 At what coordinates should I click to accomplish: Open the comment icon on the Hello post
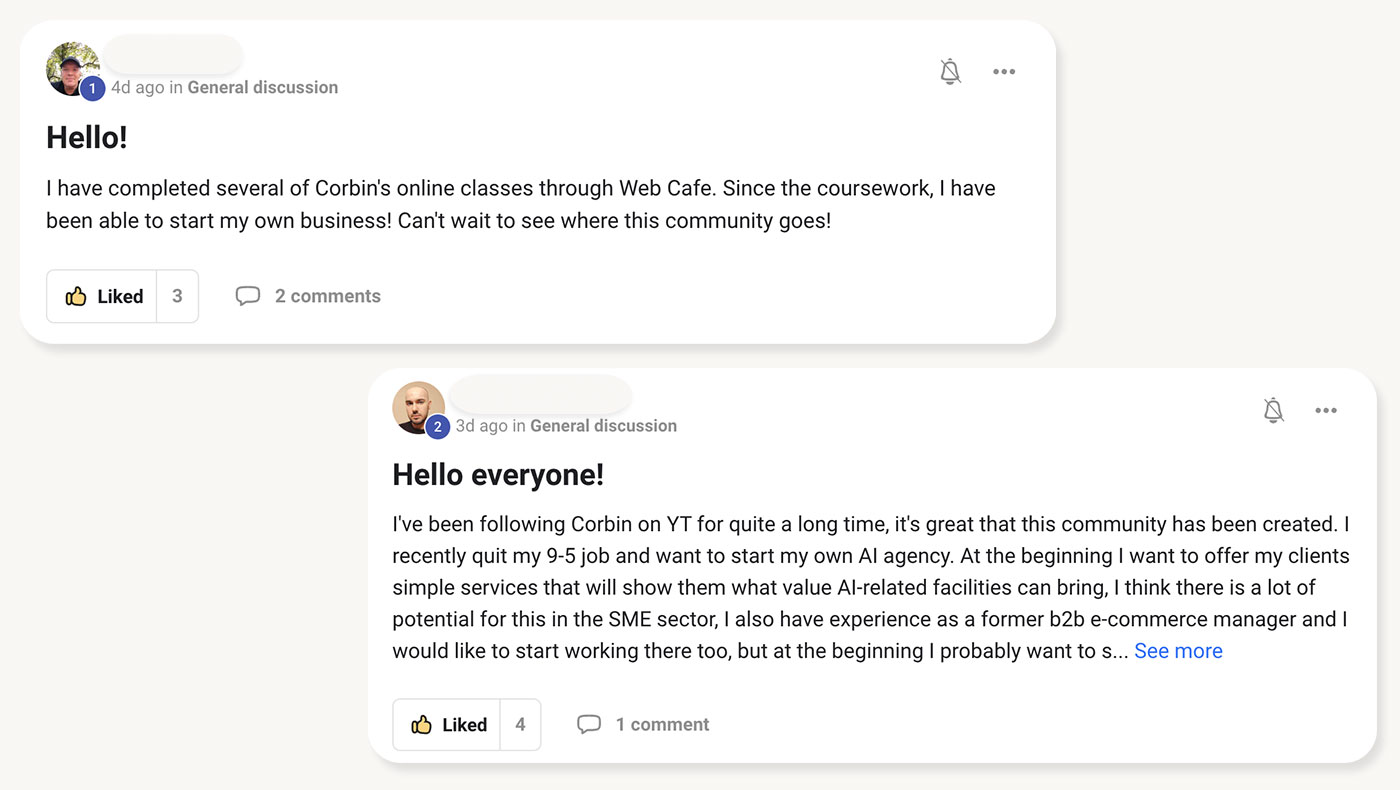coord(248,295)
